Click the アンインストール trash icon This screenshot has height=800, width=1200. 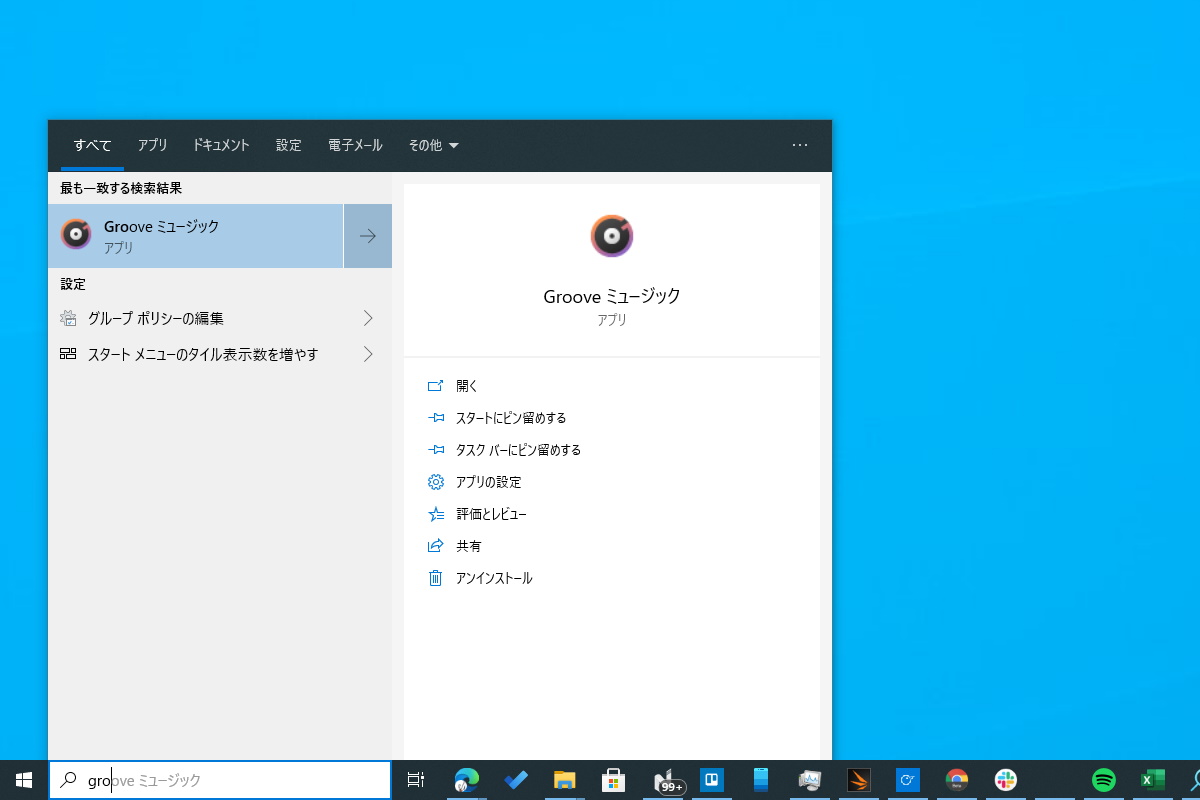(x=436, y=578)
